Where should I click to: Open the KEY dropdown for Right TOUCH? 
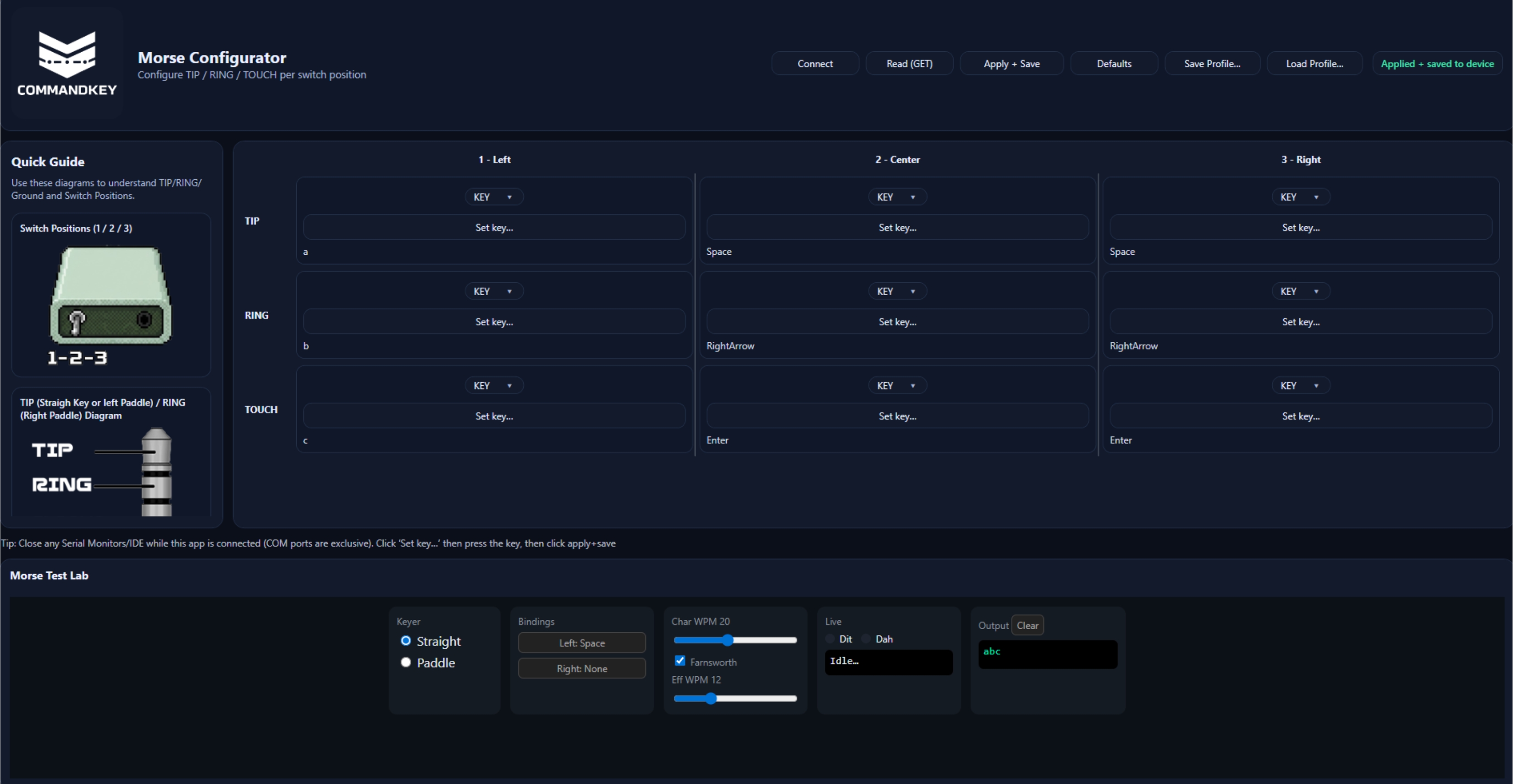(x=1299, y=385)
